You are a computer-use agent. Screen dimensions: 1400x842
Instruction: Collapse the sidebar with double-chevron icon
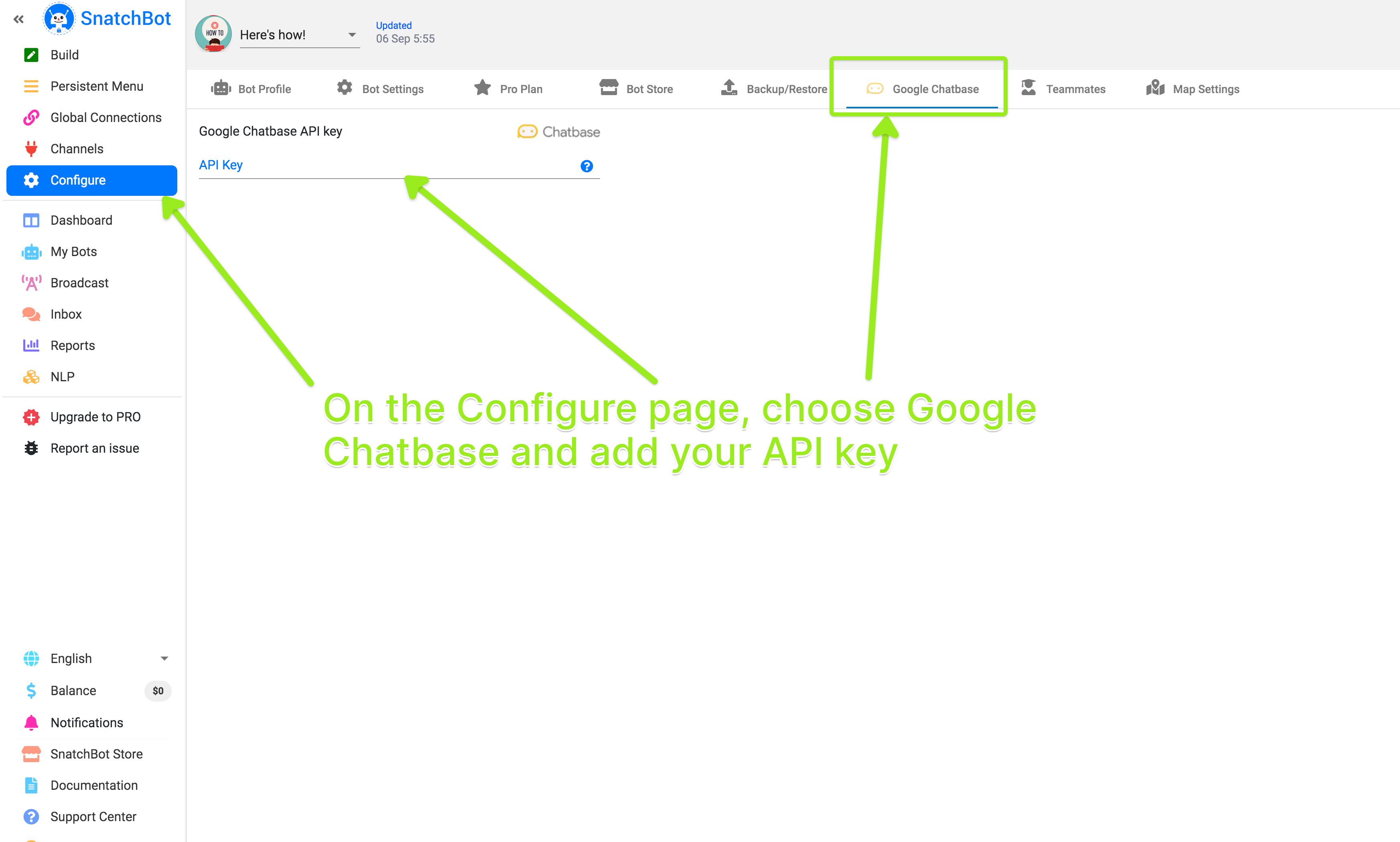(19, 19)
